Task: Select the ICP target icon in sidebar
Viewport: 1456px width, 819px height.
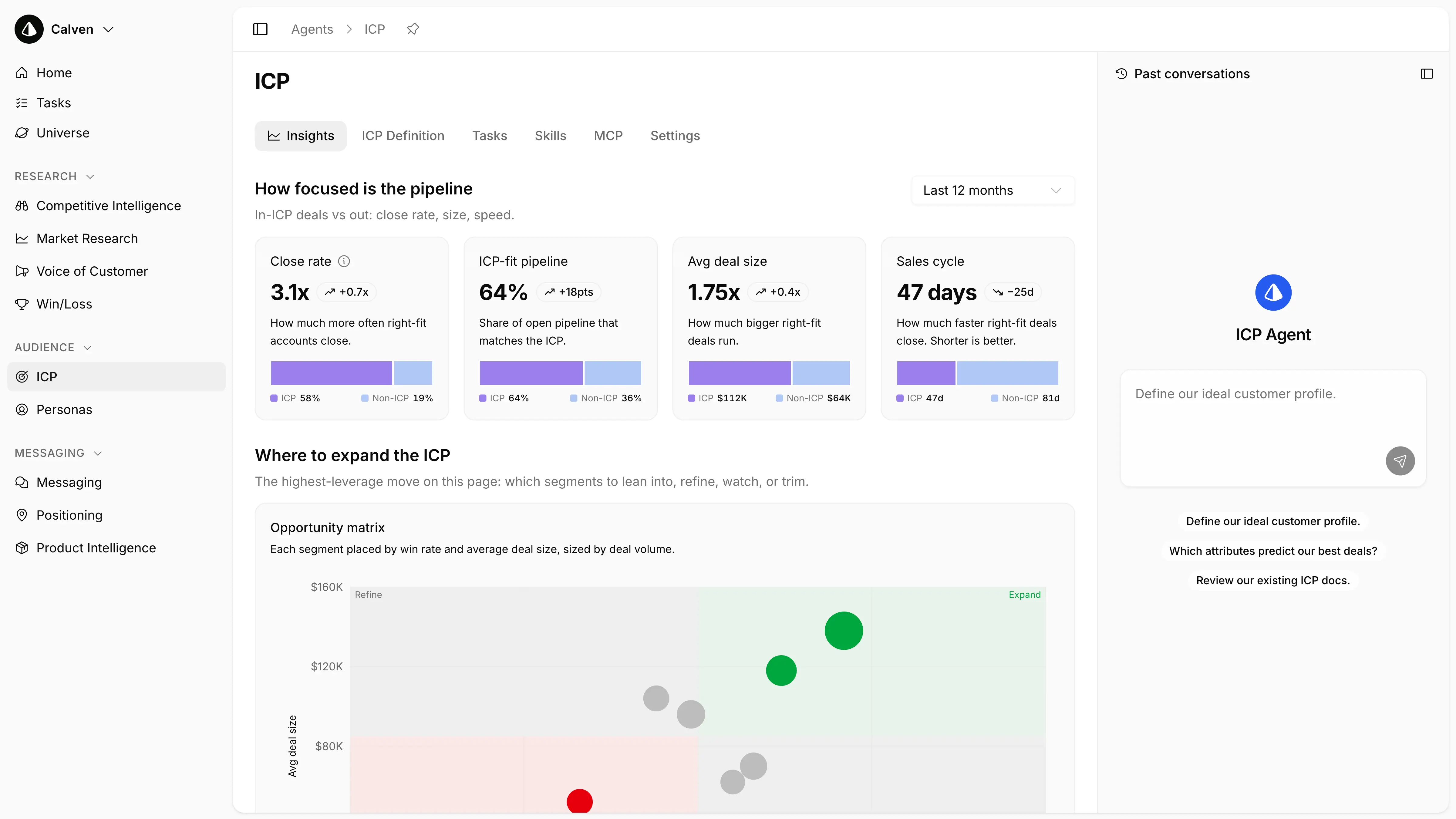Action: [22, 377]
